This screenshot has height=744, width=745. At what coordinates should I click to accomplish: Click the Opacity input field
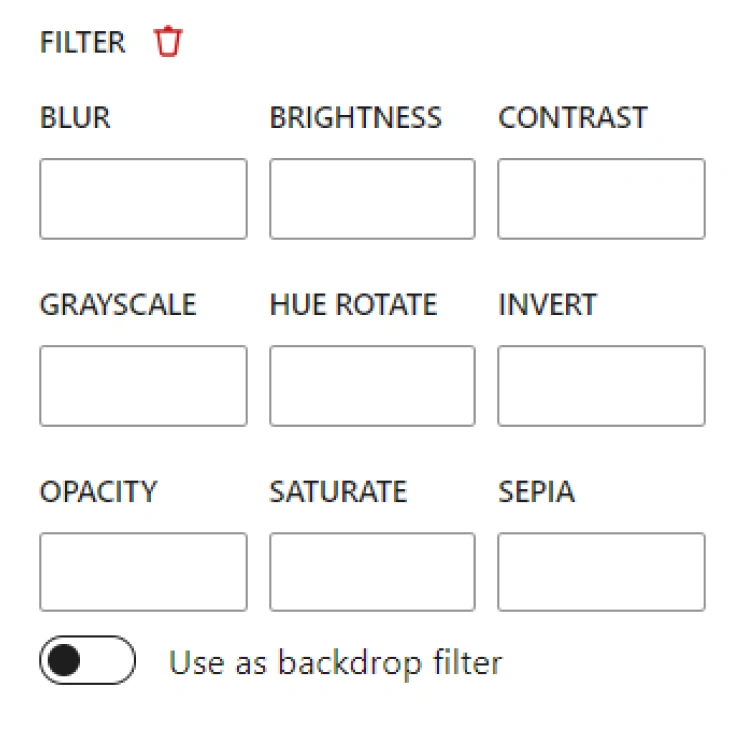pos(143,572)
